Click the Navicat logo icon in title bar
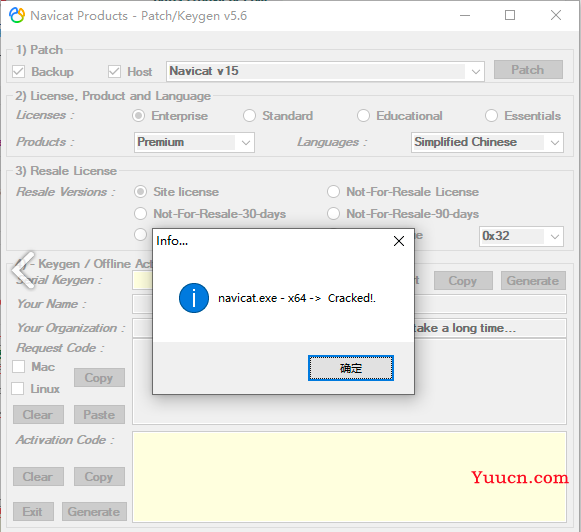 coord(17,16)
